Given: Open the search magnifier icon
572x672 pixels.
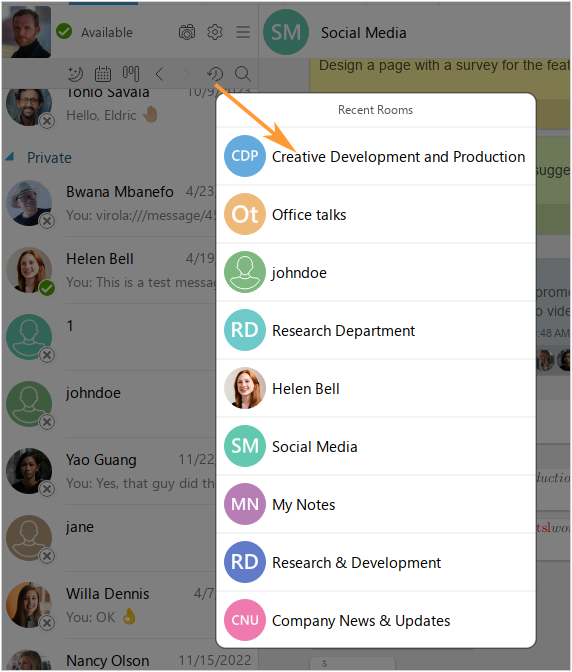Looking at the screenshot, I should [243, 74].
